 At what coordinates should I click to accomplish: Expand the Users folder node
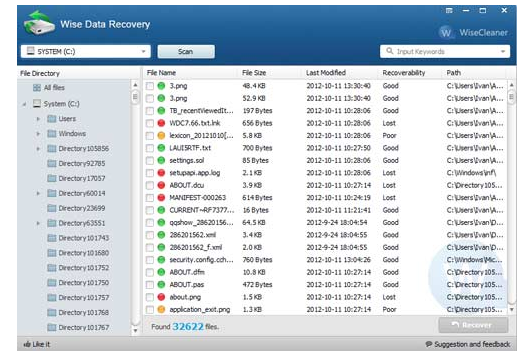click(x=38, y=119)
